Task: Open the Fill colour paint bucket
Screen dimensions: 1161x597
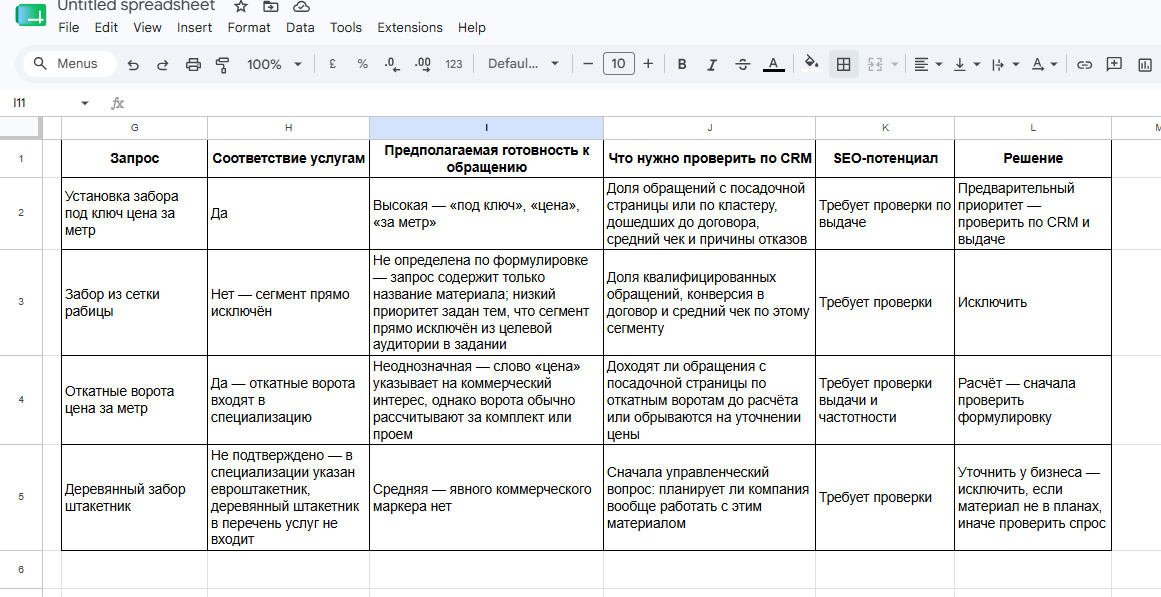Action: 812,64
